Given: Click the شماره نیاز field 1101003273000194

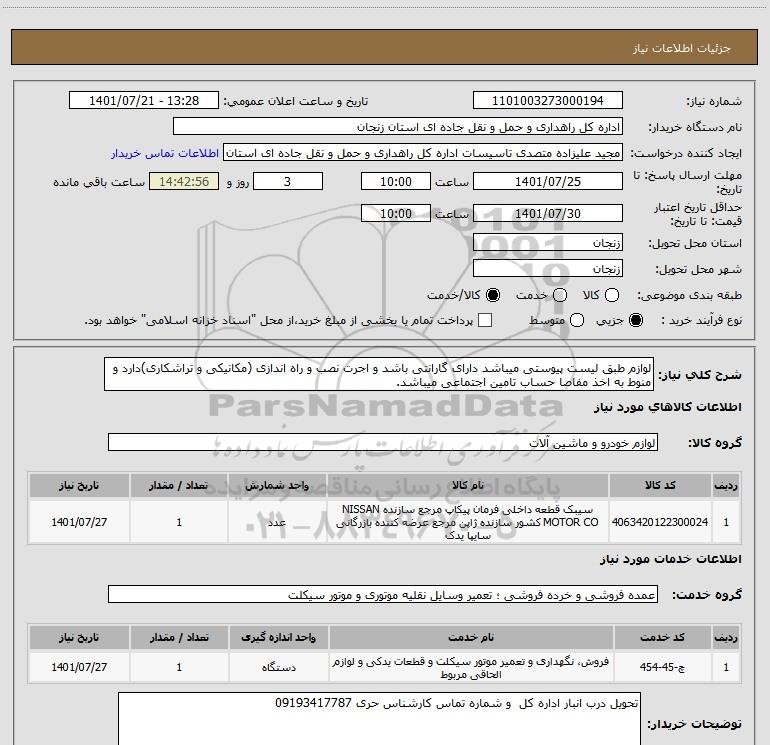Looking at the screenshot, I should 548,101.
